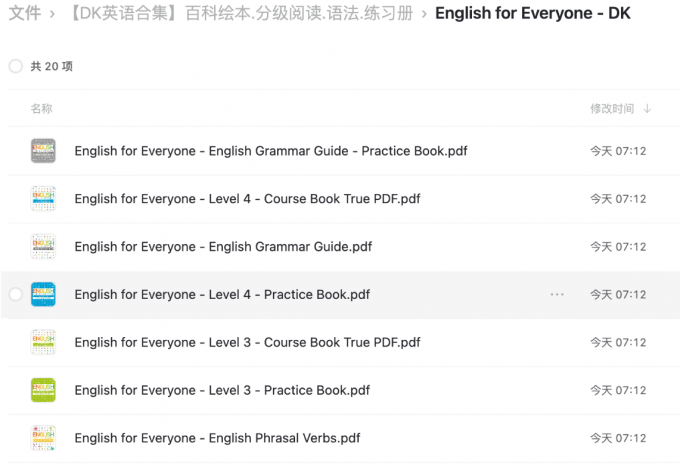Click modified time of Grammar Guide Practice Book
Screen dimensions: 680x468
(x=618, y=151)
